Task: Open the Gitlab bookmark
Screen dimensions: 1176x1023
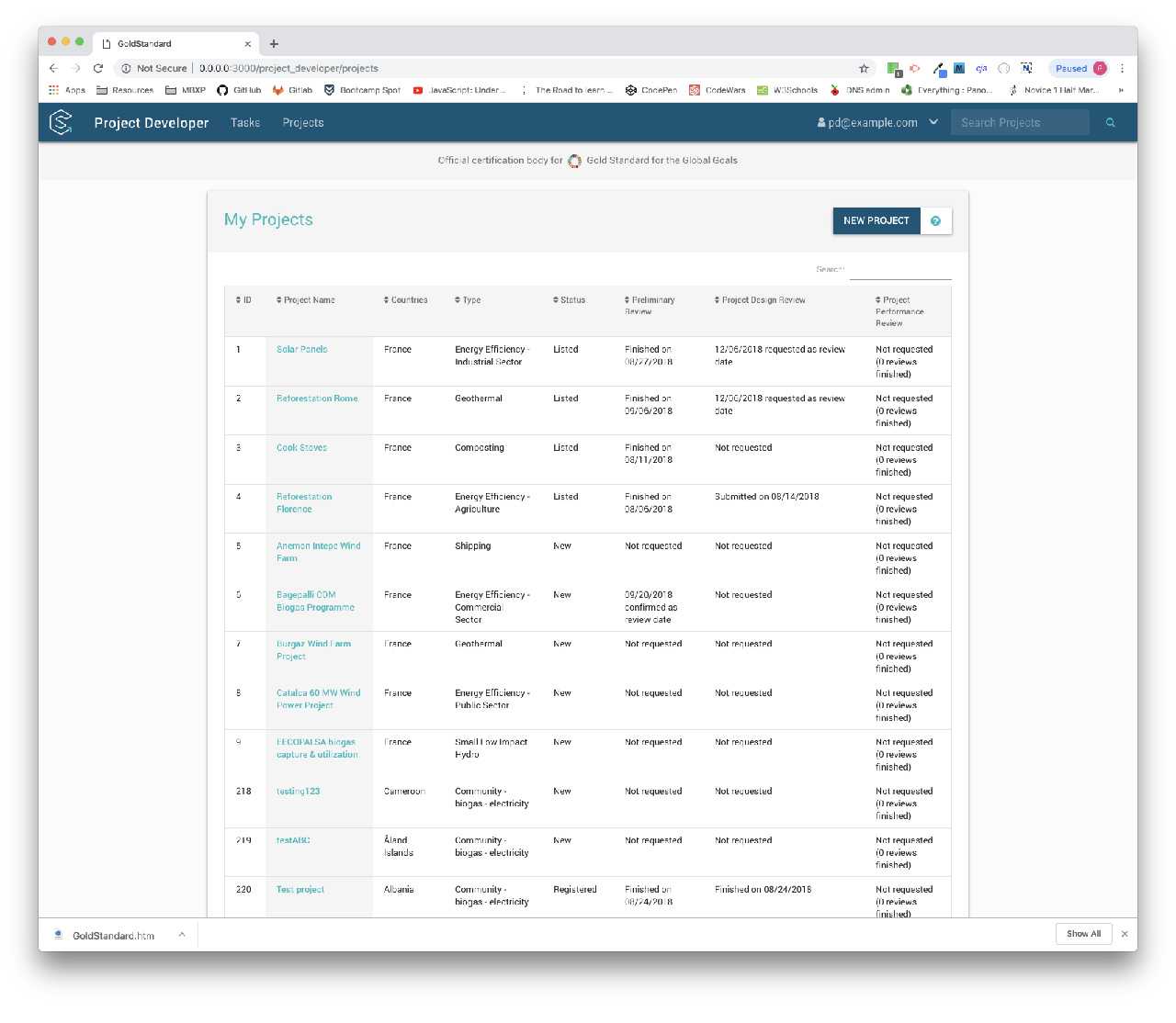Action: 293,90
